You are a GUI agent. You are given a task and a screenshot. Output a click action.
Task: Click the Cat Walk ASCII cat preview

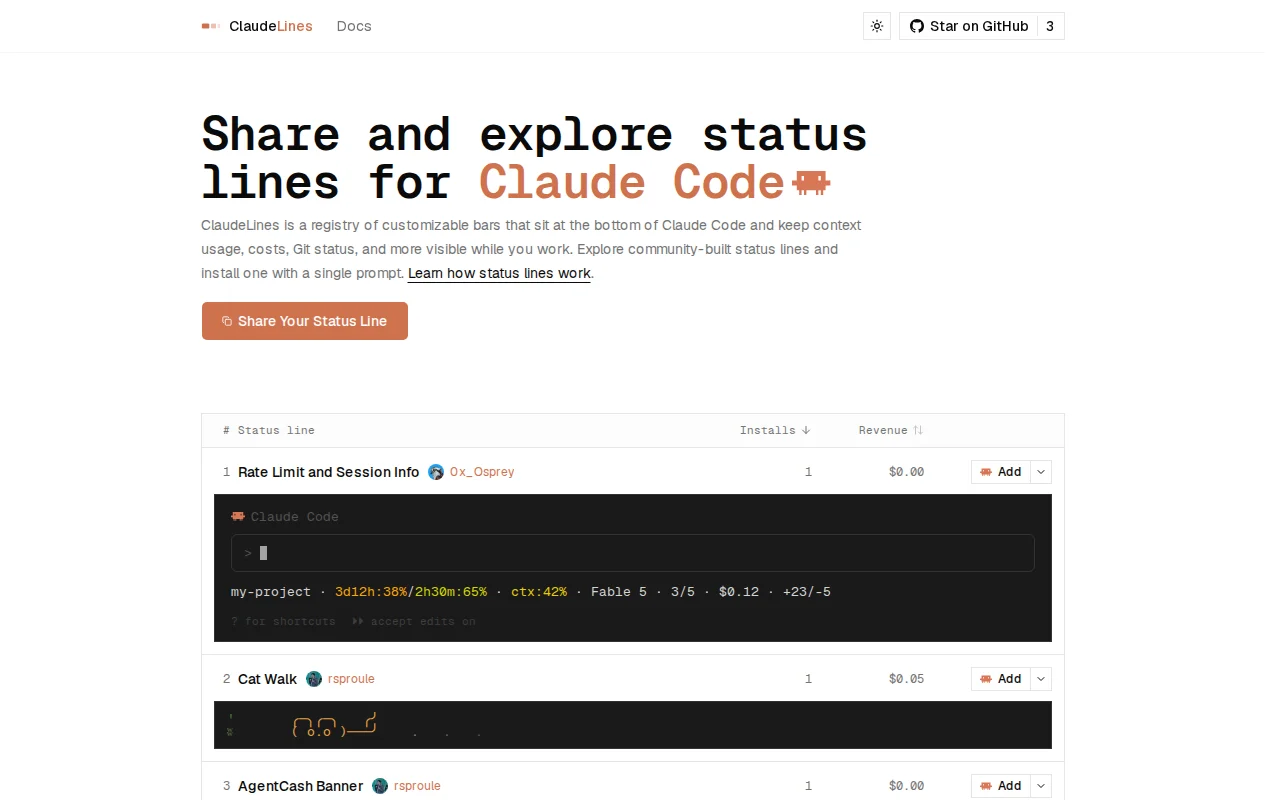334,726
